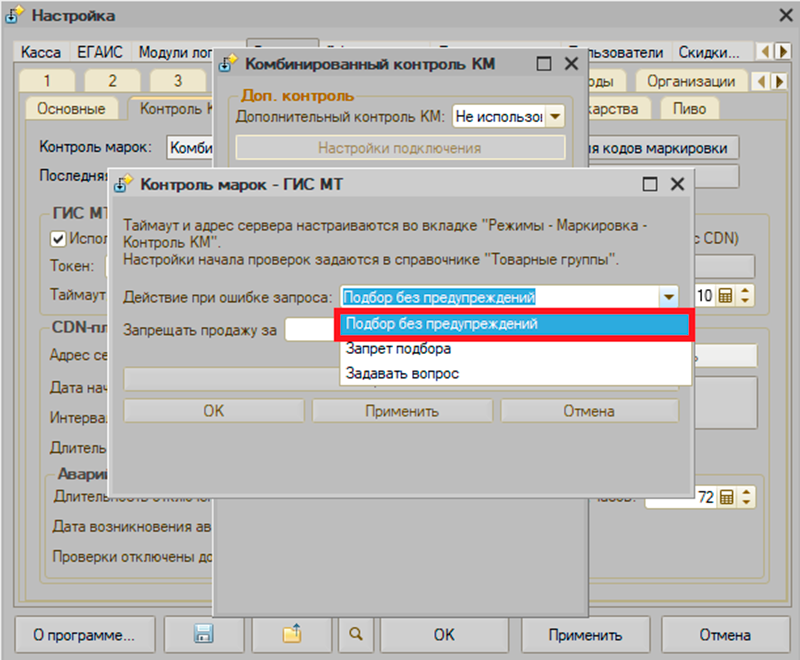Open calculator icon beside value 10
800x660 pixels.
726,296
